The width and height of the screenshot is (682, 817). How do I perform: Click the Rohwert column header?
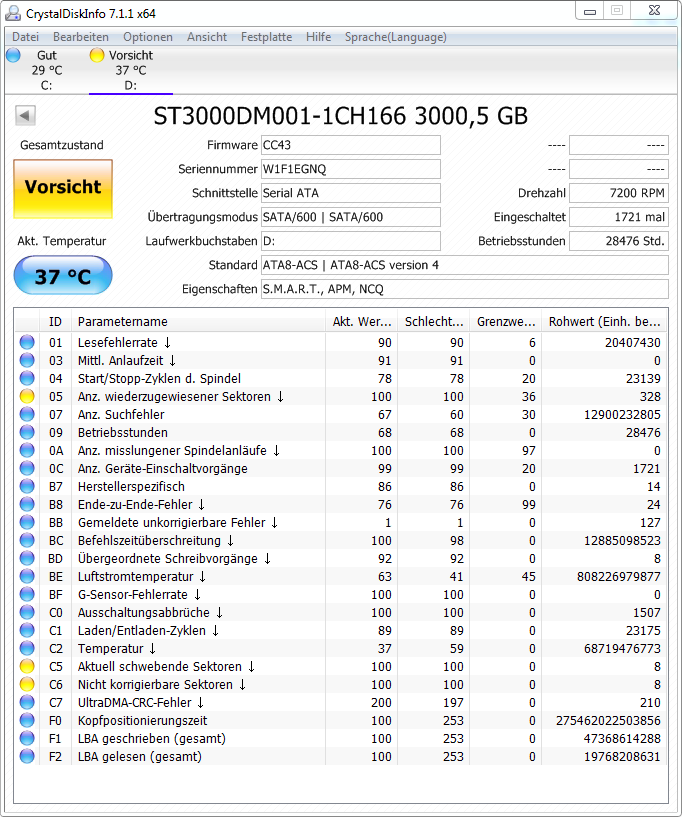(x=604, y=321)
